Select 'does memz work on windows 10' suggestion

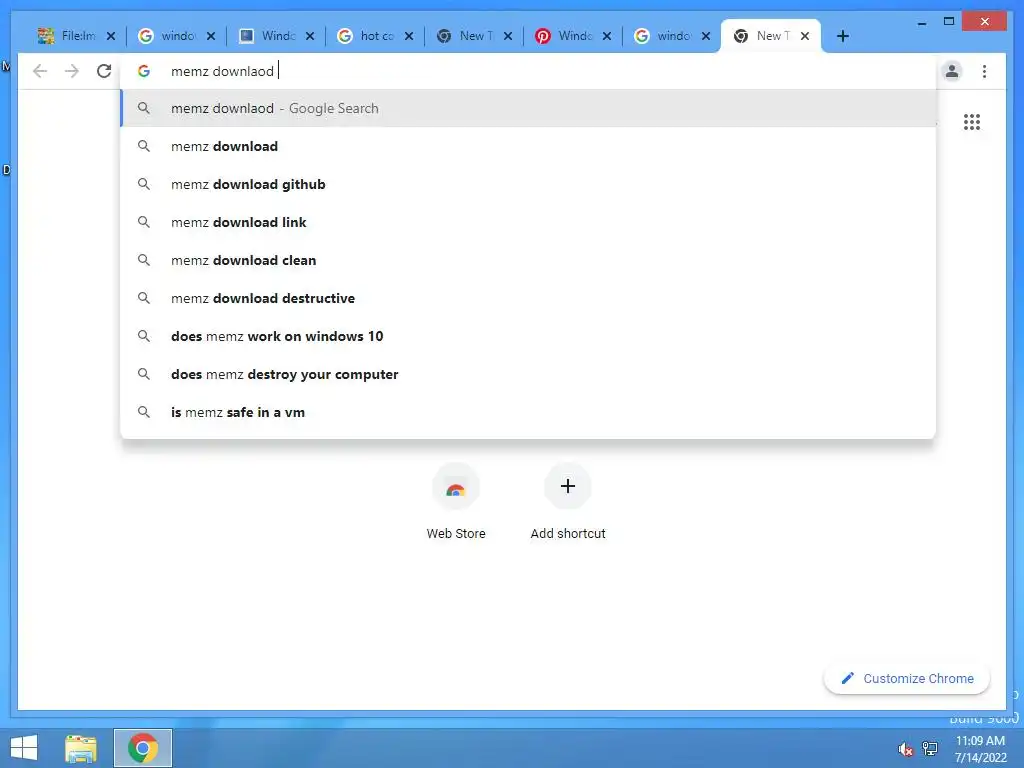coord(528,336)
